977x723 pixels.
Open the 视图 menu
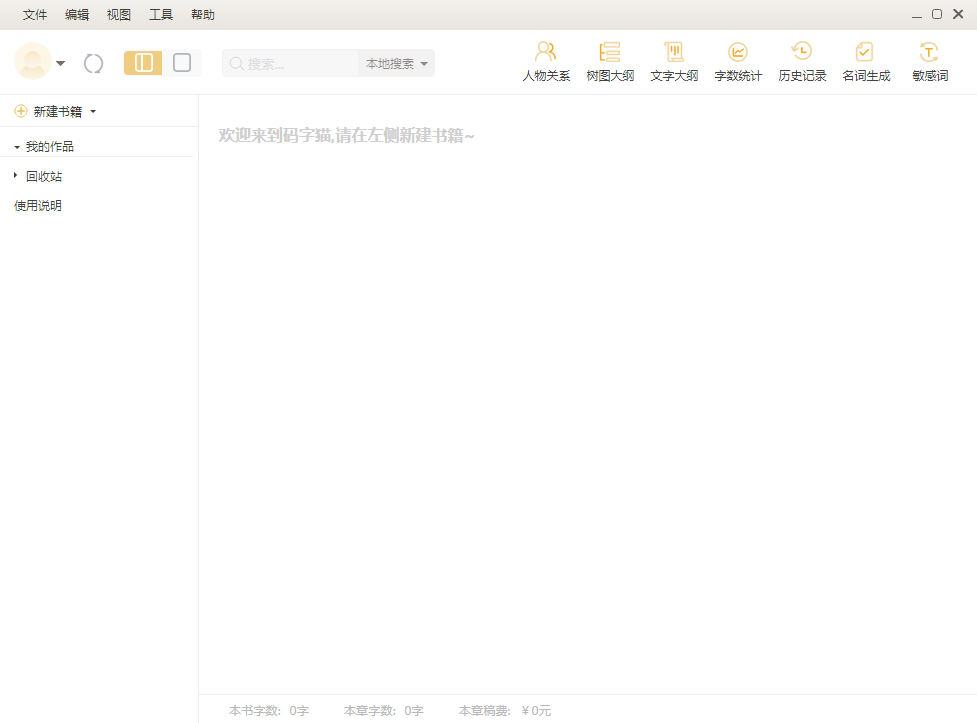(119, 14)
